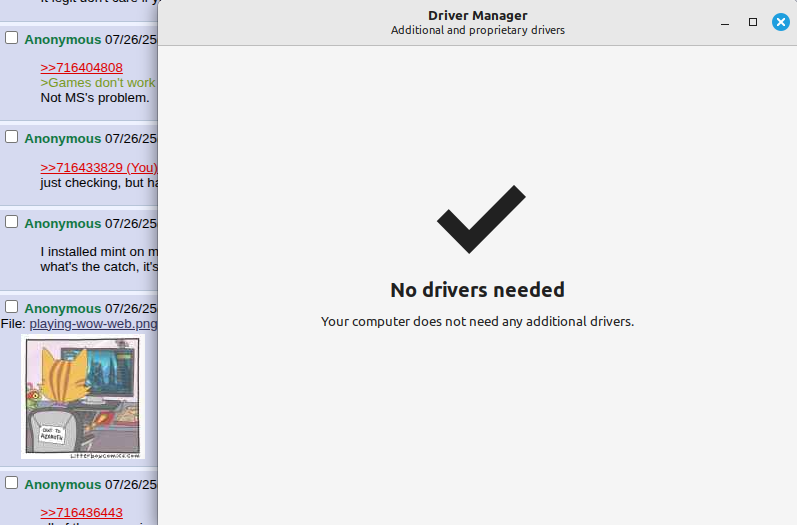Open quote link >>716433829 (You)
Viewport: 797px width, 525px height.
click(x=99, y=168)
